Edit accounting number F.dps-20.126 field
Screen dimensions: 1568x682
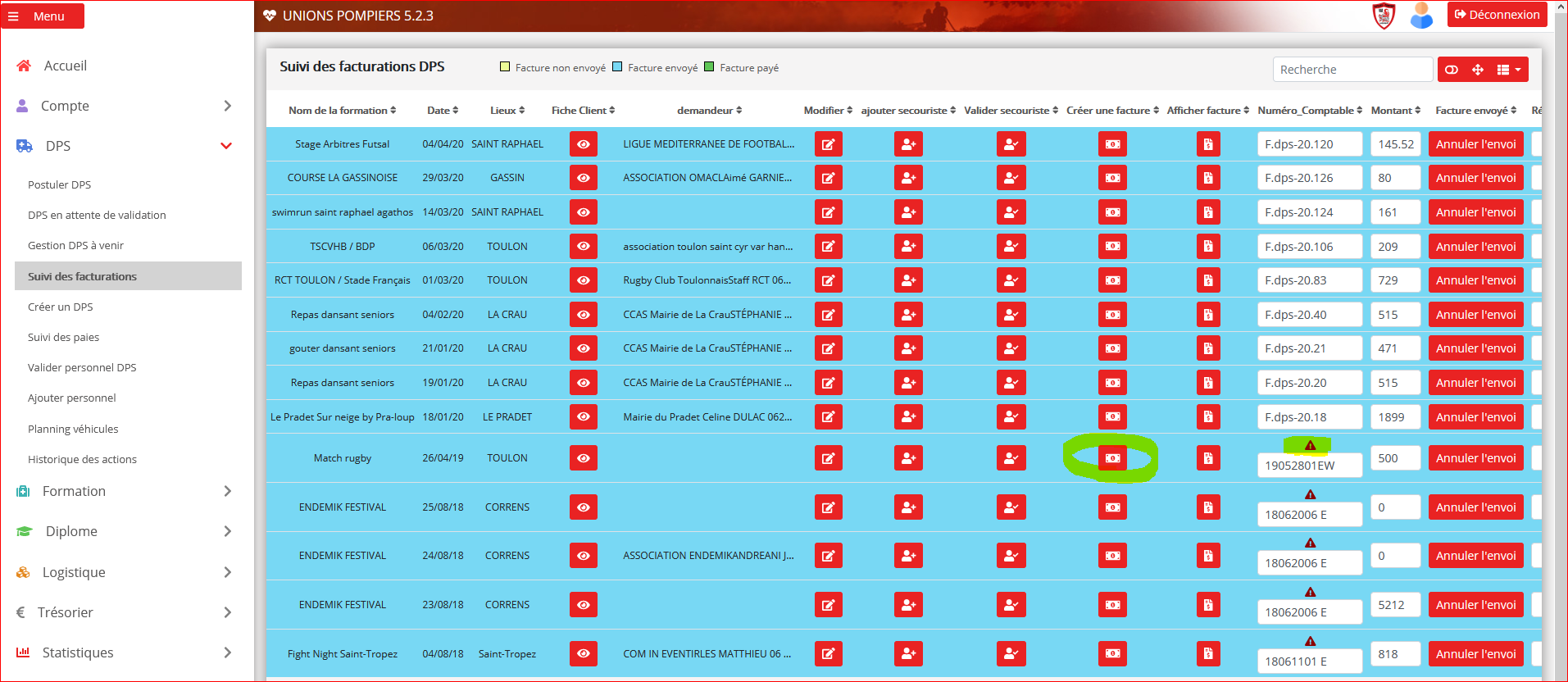pos(1310,178)
